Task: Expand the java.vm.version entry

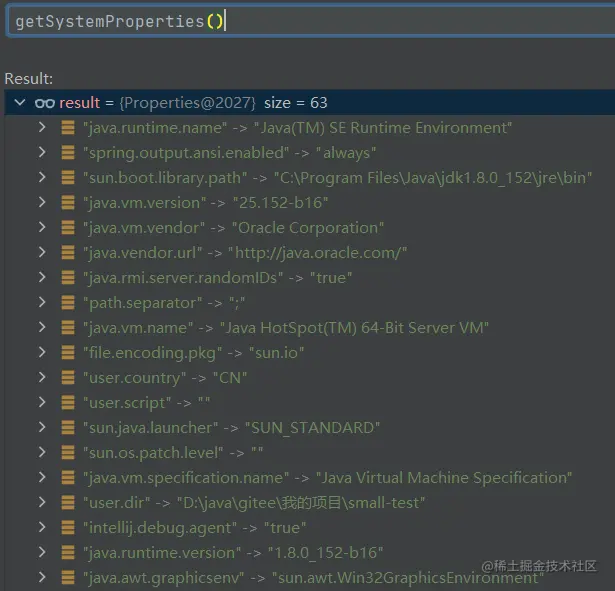Action: (x=42, y=202)
